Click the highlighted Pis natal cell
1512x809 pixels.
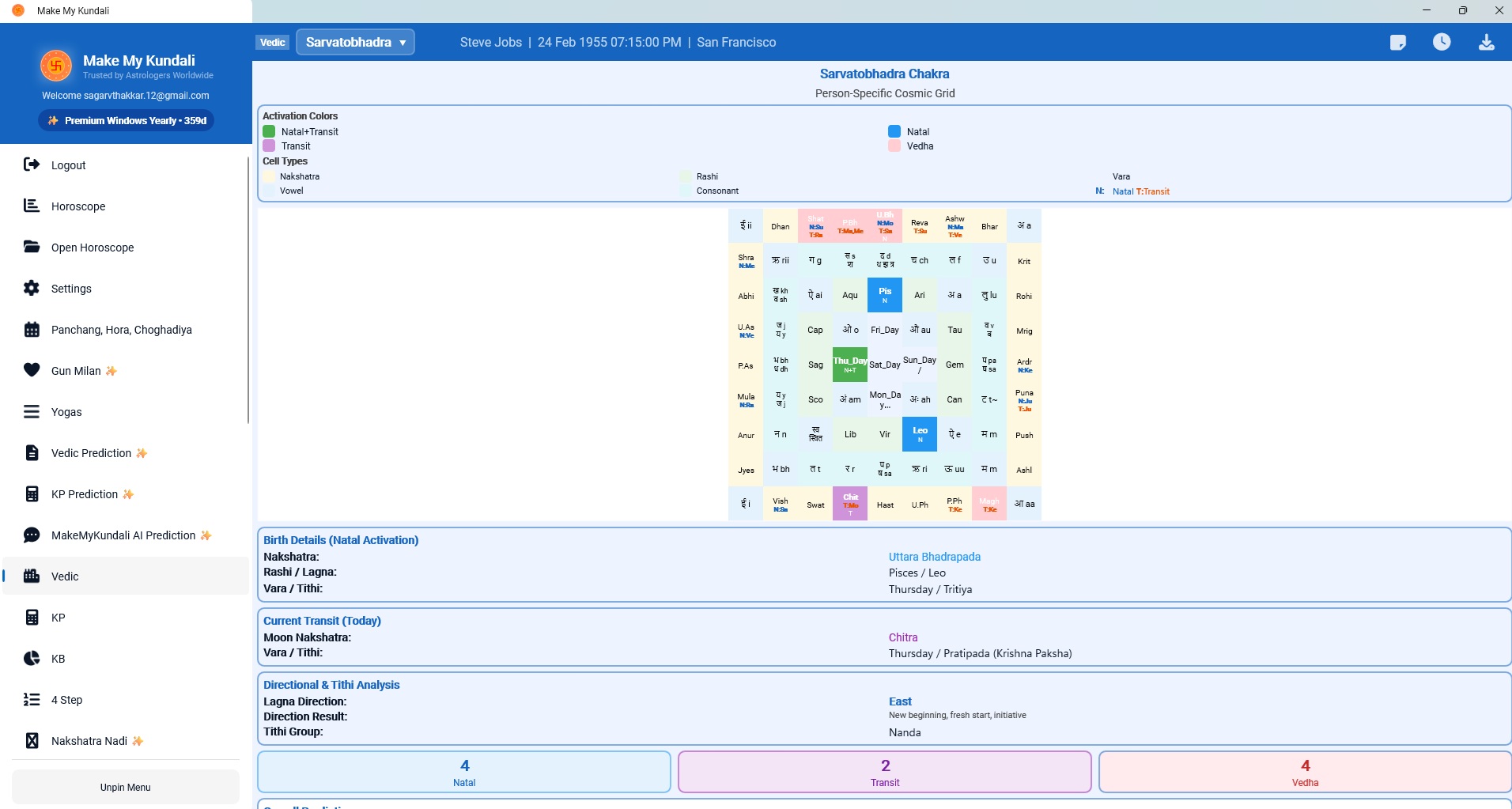(x=885, y=295)
